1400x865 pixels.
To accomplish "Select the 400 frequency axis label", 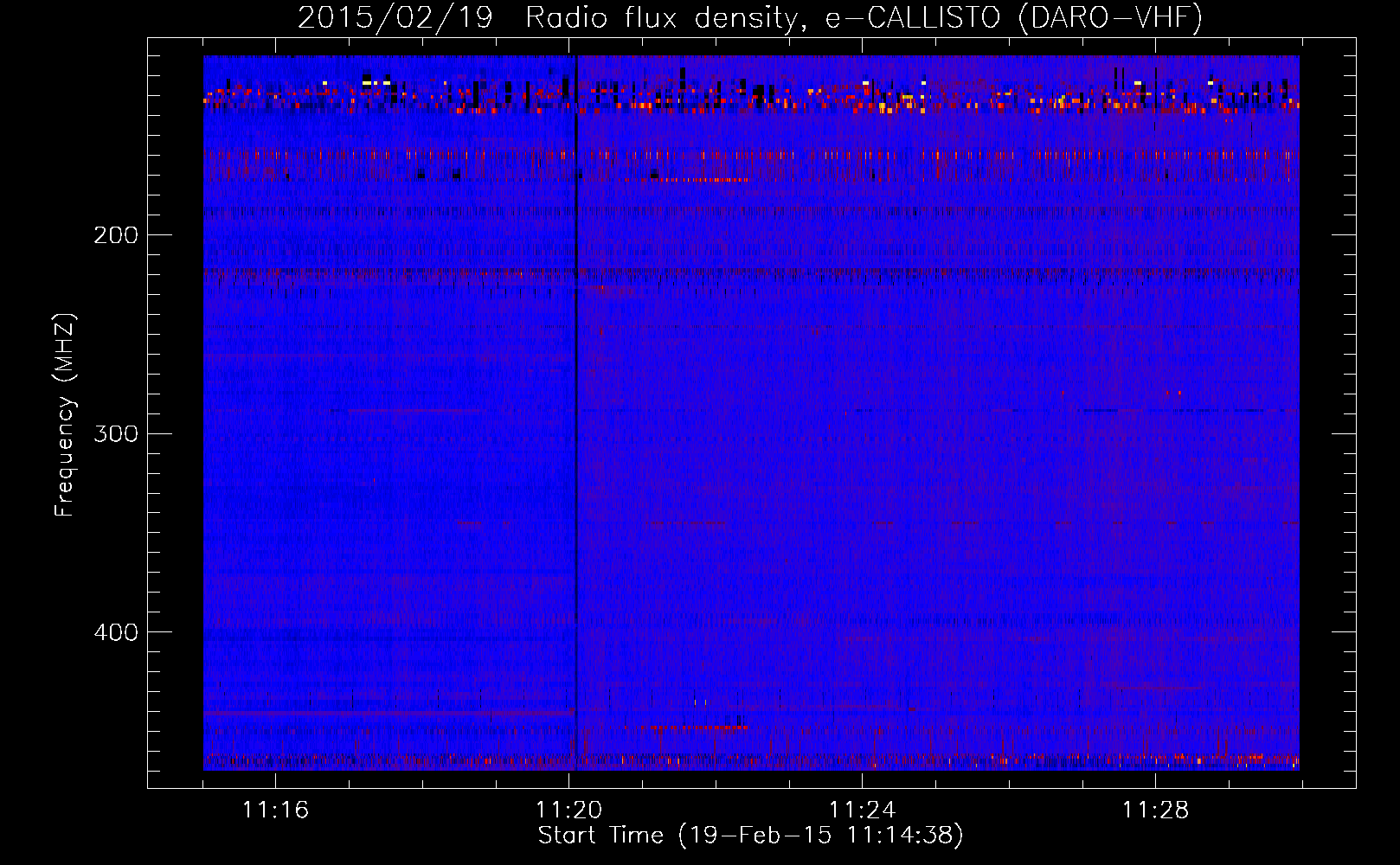I will pos(116,632).
